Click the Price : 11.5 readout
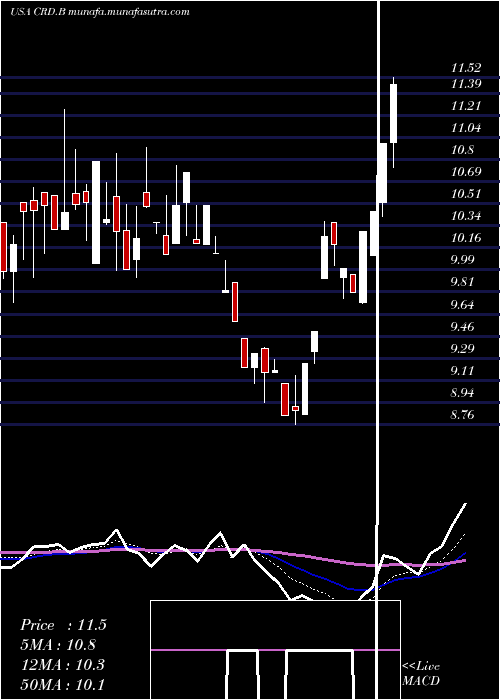Screen dimensions: 500x700 coord(63,625)
